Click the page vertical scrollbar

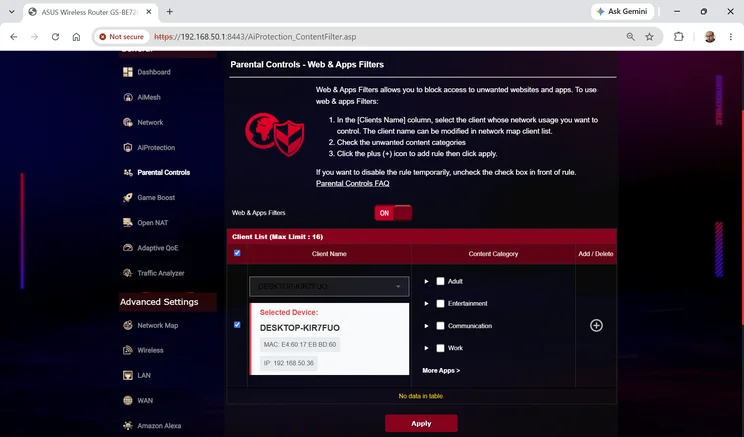[x=742, y=218]
